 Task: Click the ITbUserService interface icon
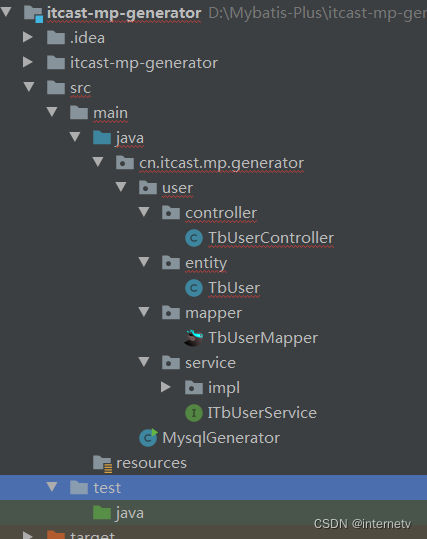click(194, 412)
